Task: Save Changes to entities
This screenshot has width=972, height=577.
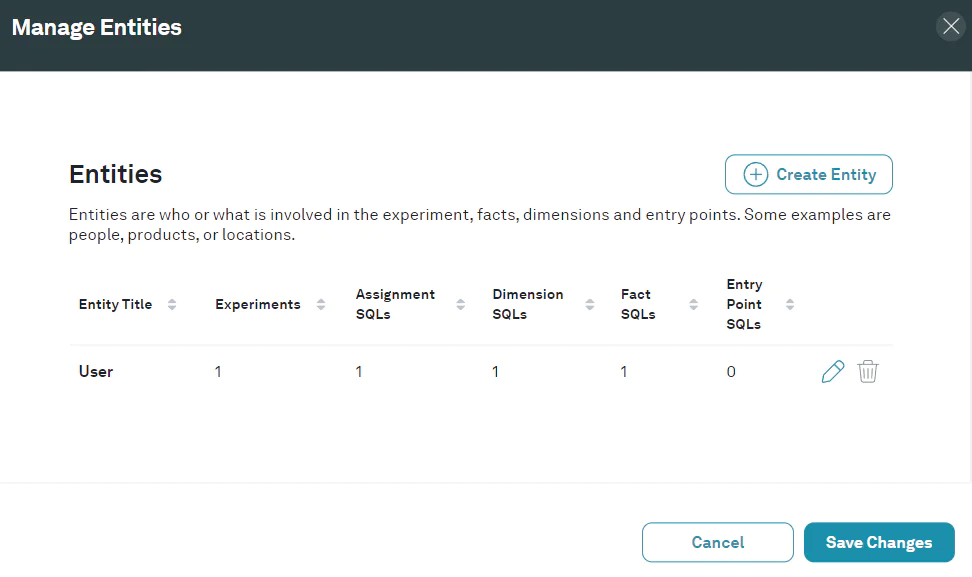Action: coord(878,542)
